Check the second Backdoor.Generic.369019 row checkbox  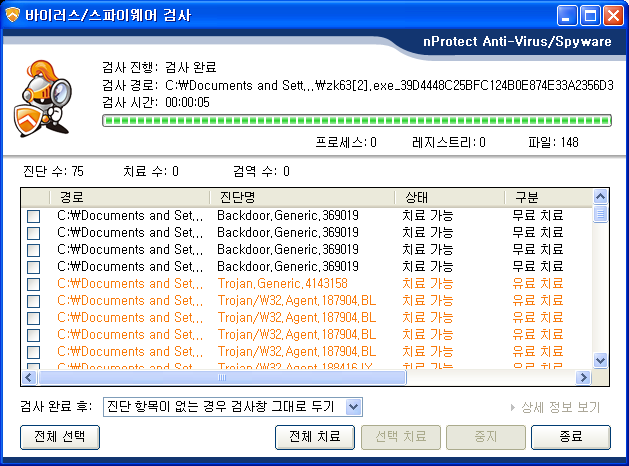click(34, 233)
